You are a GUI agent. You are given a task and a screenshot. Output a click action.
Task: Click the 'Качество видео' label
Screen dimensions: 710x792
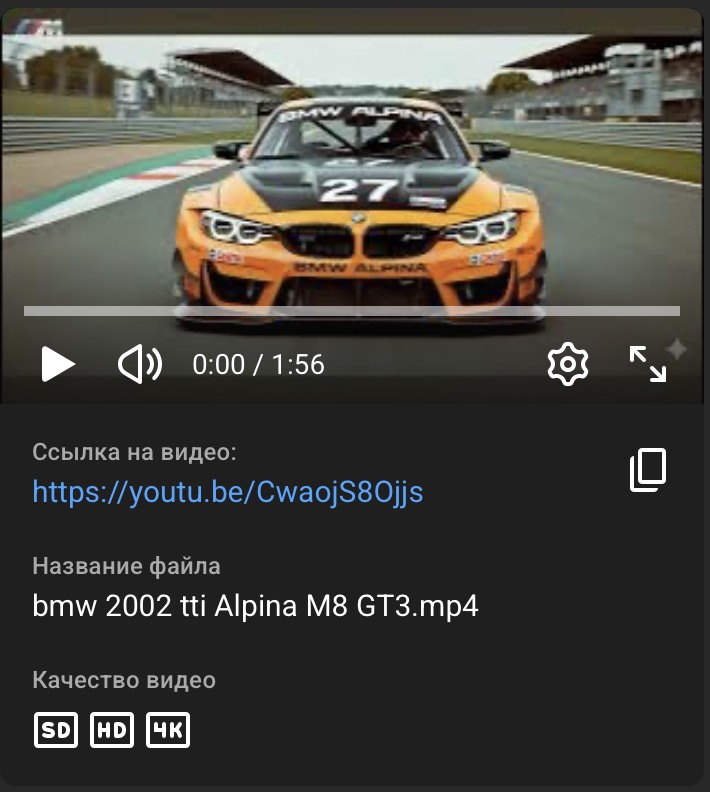124,680
